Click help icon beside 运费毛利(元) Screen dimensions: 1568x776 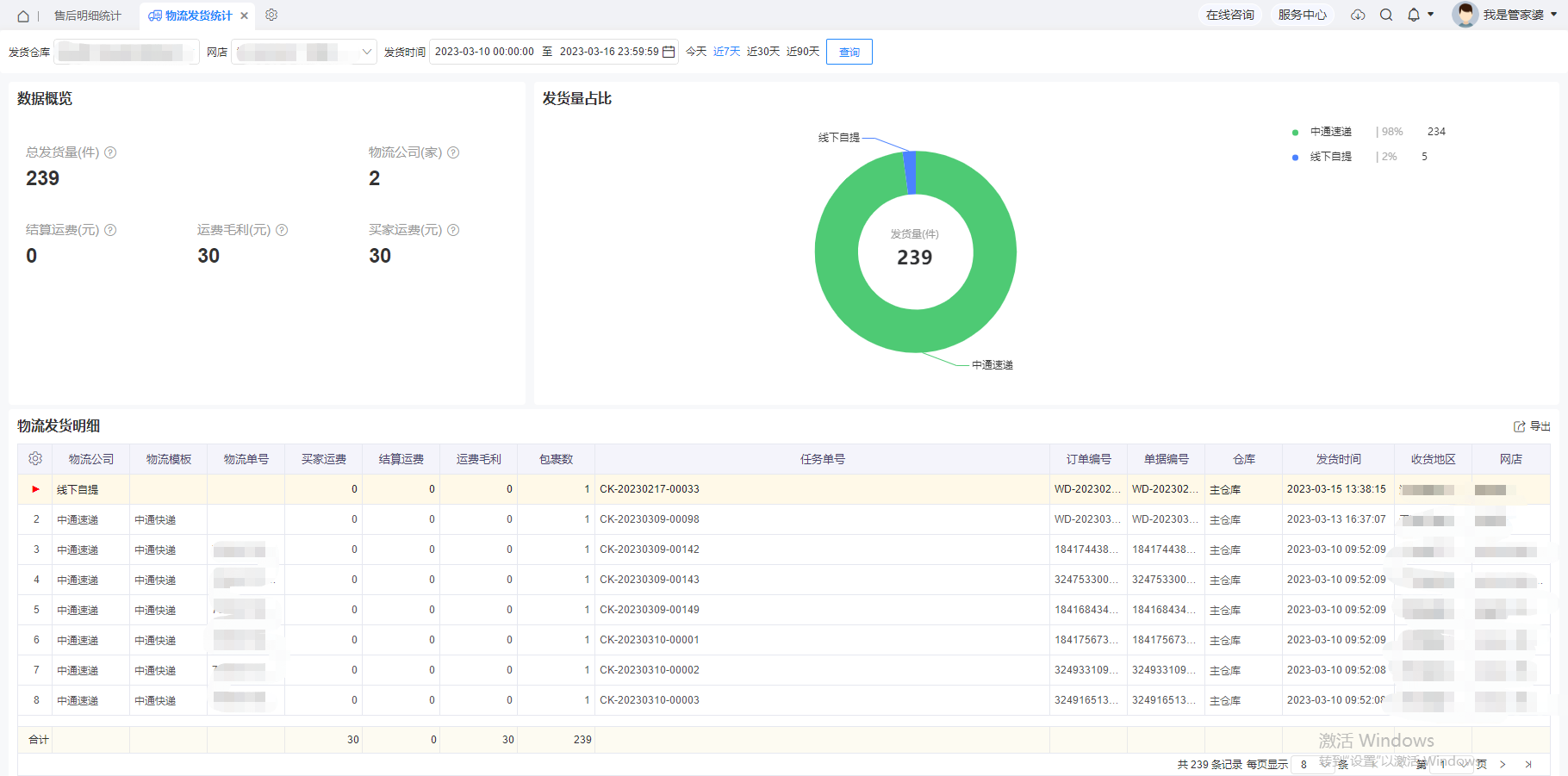click(282, 230)
